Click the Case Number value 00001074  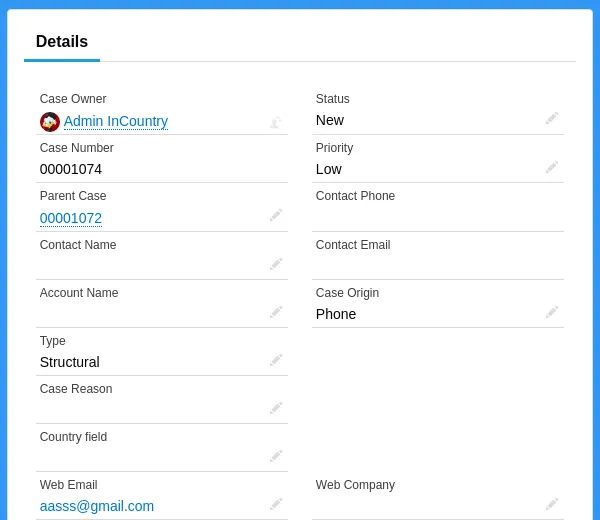(x=71, y=169)
